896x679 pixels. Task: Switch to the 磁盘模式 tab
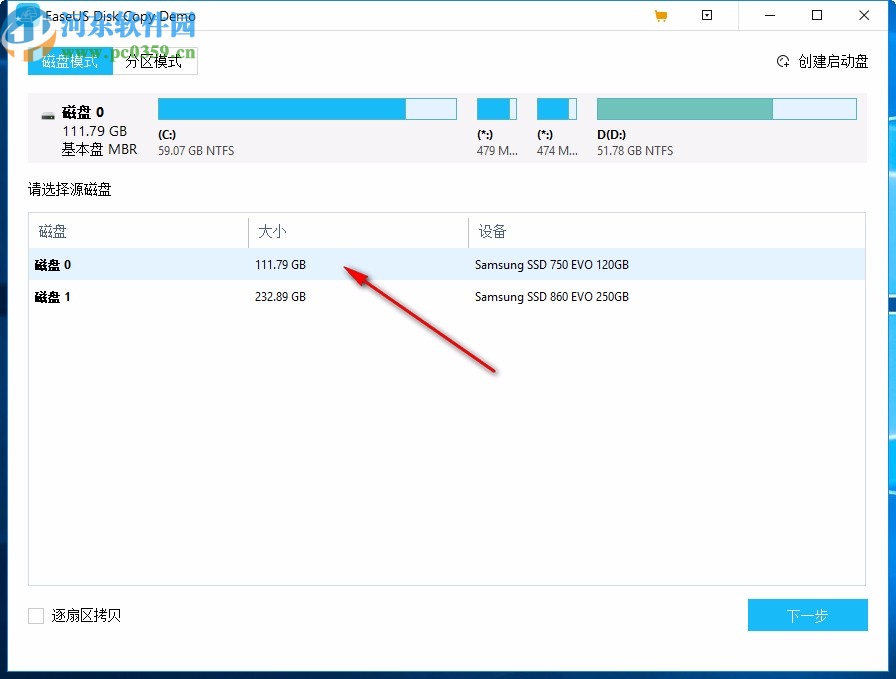(69, 61)
